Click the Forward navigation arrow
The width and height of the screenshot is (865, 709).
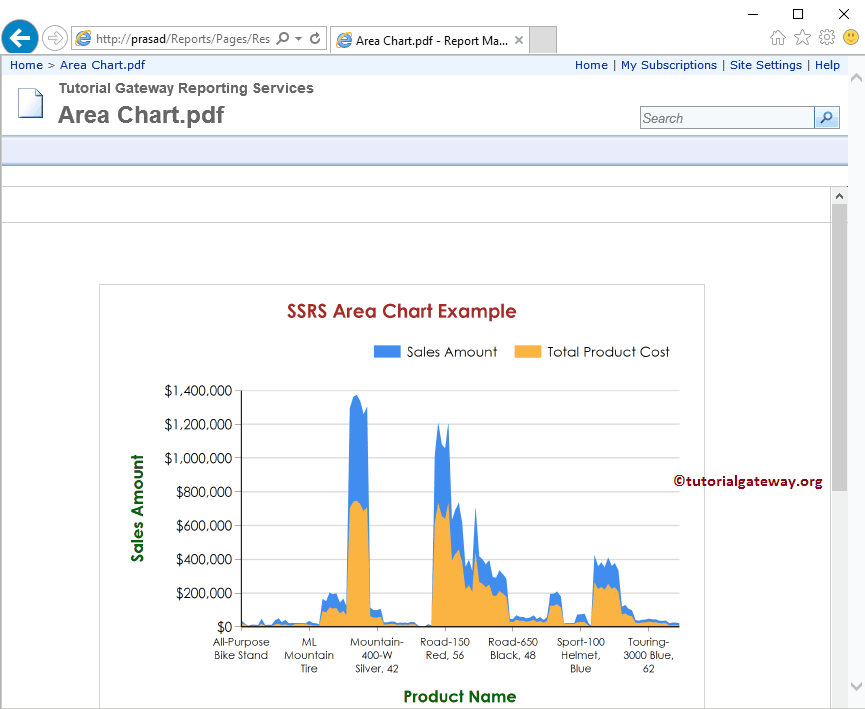point(54,38)
